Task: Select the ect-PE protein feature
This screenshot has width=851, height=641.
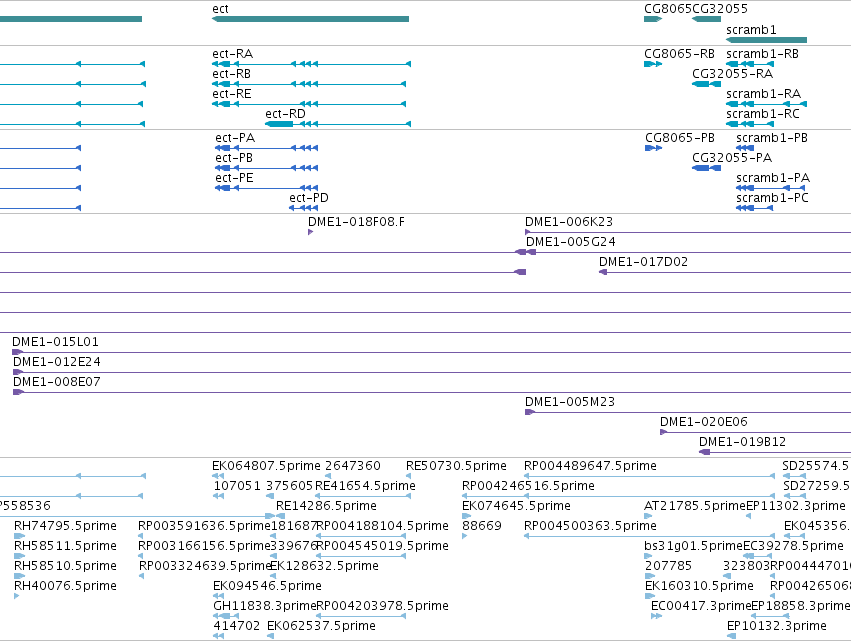Action: tap(266, 188)
